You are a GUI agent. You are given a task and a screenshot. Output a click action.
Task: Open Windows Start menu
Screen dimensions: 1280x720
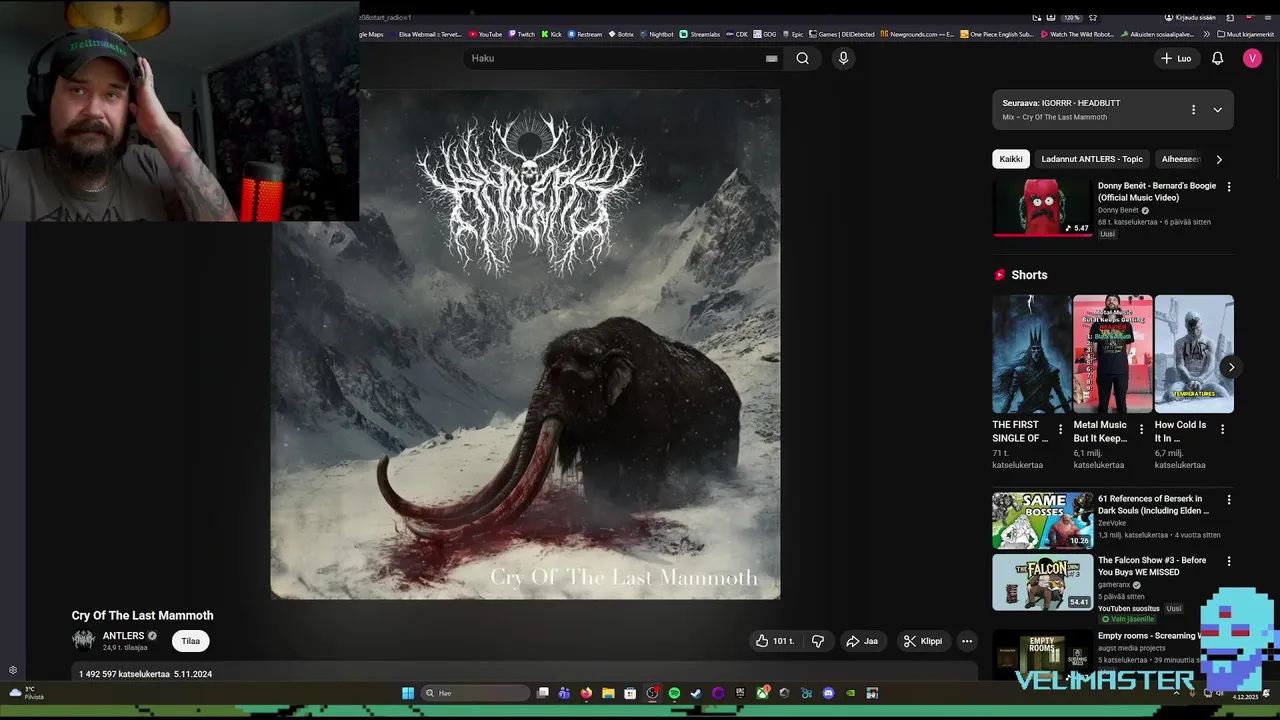pos(408,693)
